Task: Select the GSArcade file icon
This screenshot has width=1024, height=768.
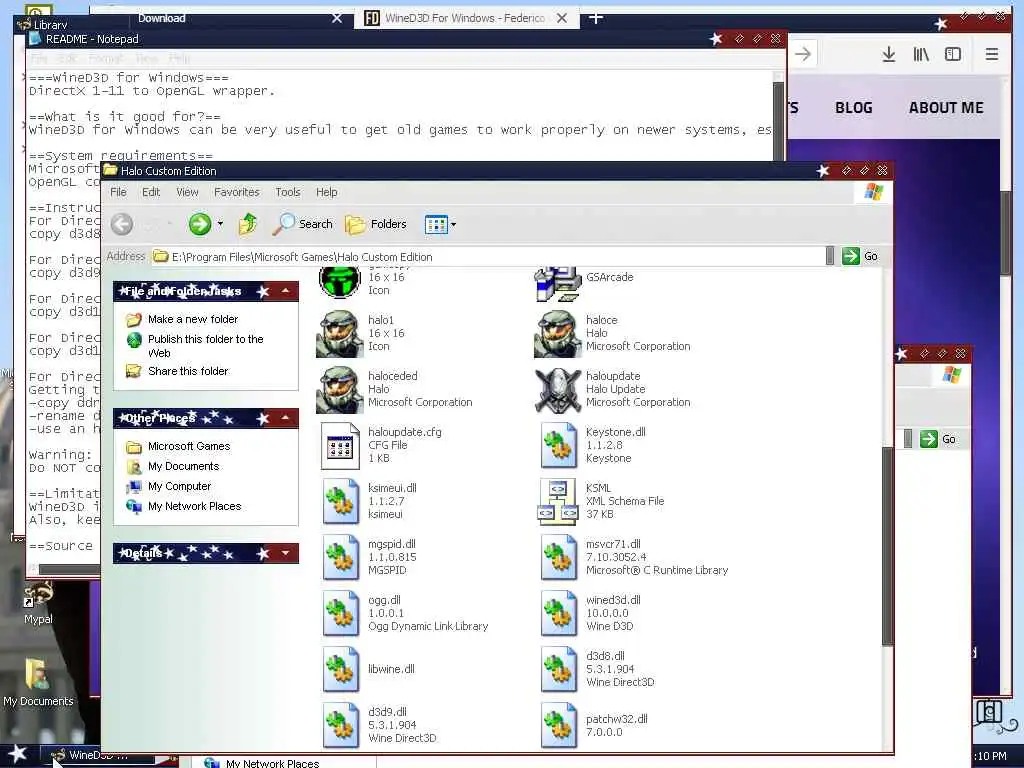Action: [x=557, y=285]
